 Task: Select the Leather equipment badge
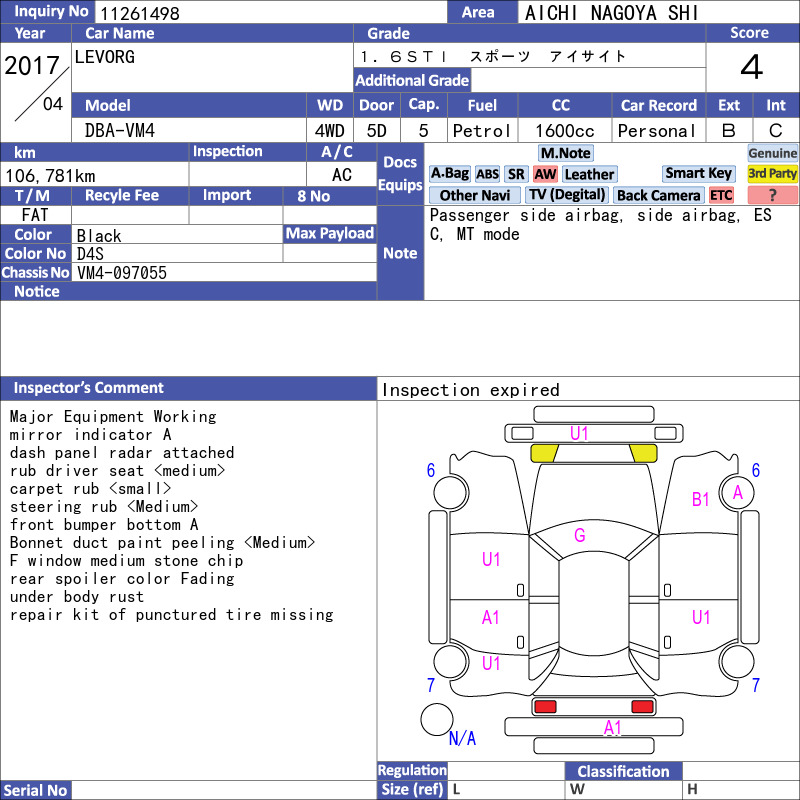(x=589, y=174)
